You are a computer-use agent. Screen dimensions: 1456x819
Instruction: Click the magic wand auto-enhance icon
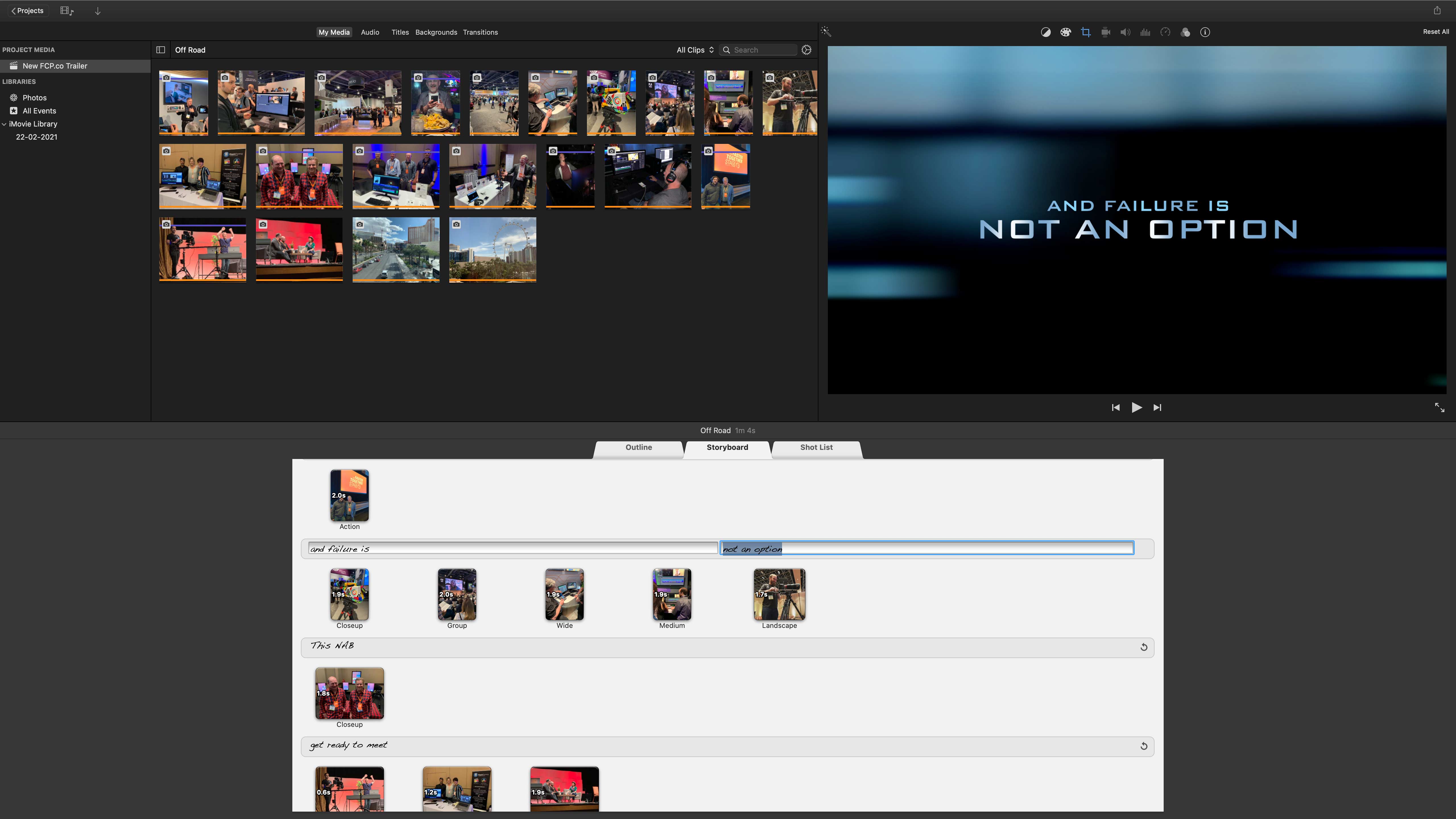(x=826, y=32)
